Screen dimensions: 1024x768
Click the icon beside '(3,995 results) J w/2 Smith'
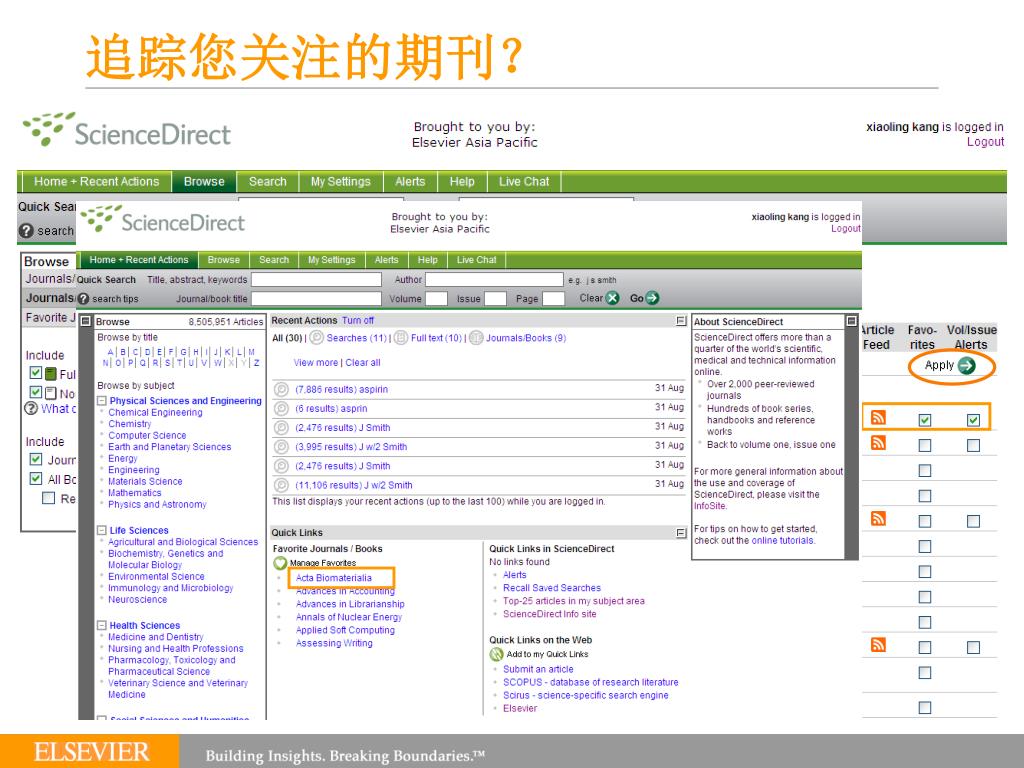coord(281,447)
